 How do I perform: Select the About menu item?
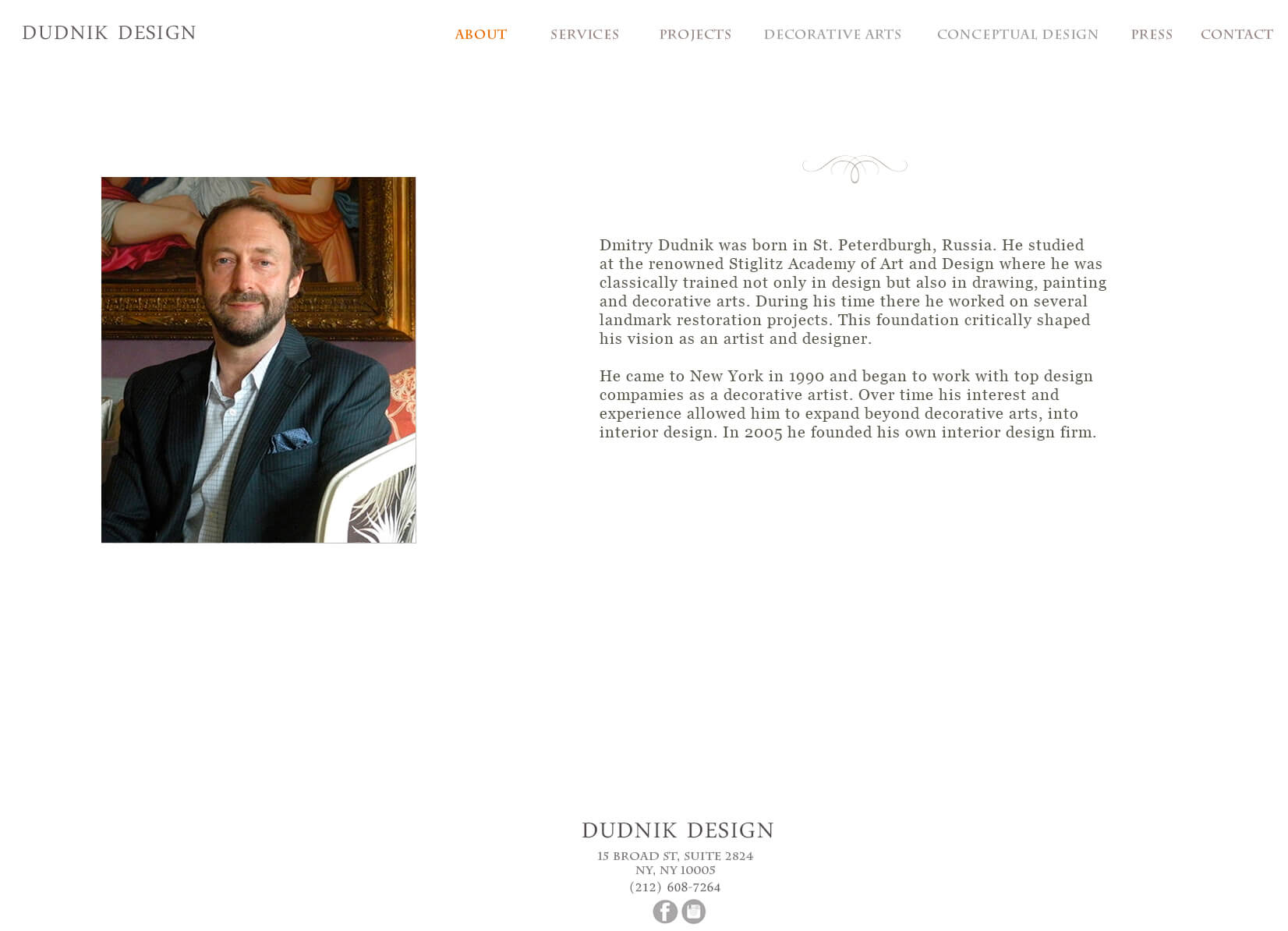click(x=481, y=34)
